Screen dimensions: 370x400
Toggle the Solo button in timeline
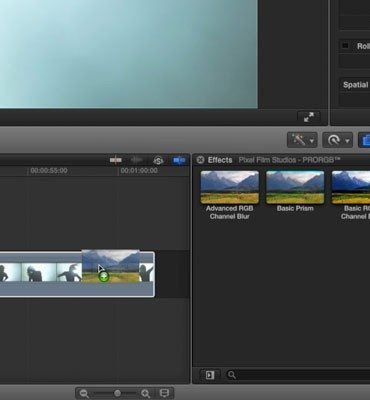[x=158, y=161]
